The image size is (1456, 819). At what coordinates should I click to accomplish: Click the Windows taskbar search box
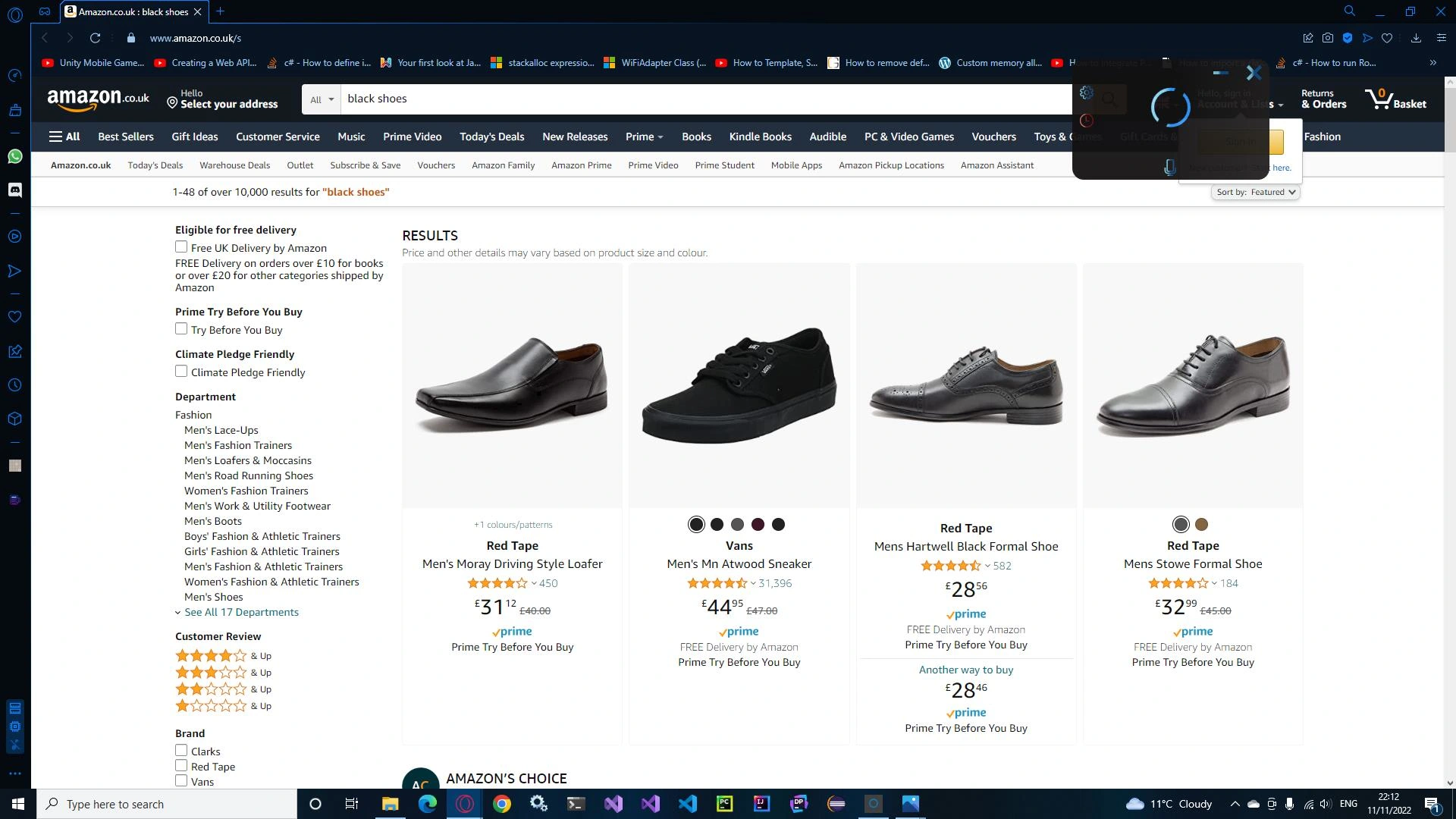click(167, 804)
